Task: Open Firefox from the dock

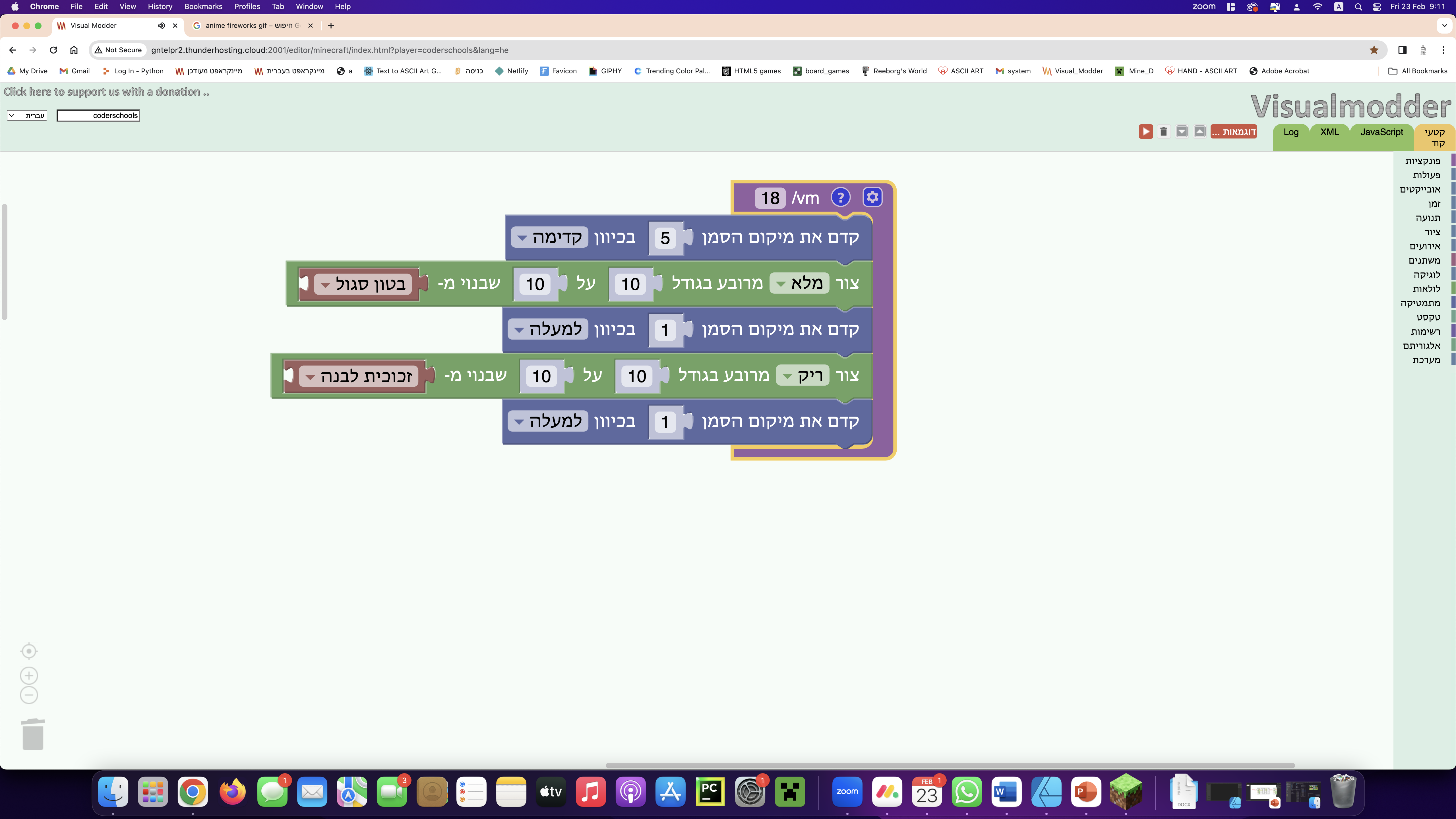Action: (232, 792)
